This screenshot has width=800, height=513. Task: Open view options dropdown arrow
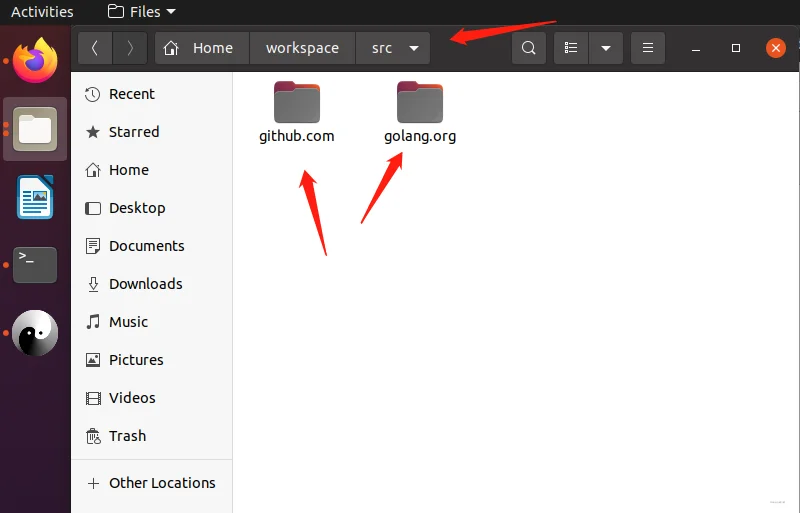point(606,48)
